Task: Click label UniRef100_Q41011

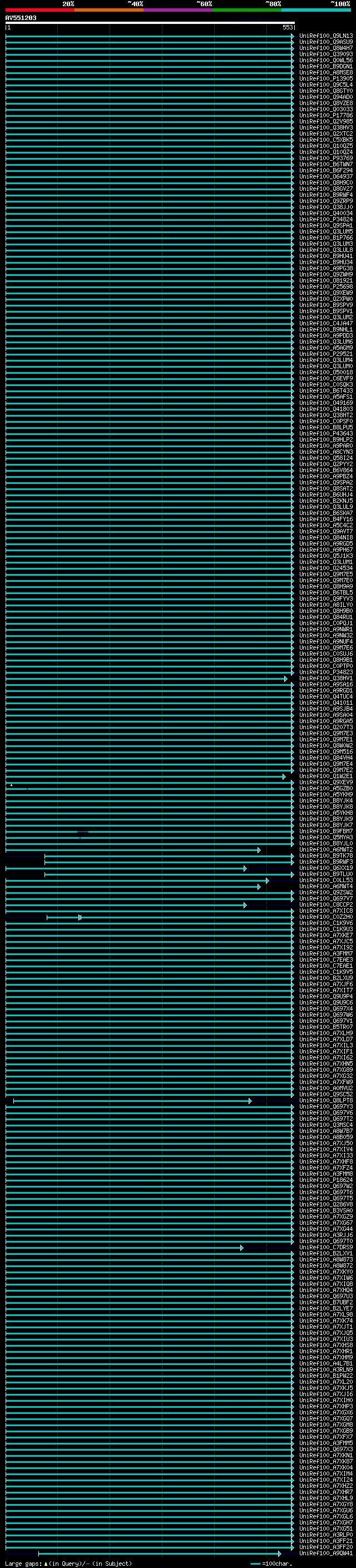Action: [326, 703]
